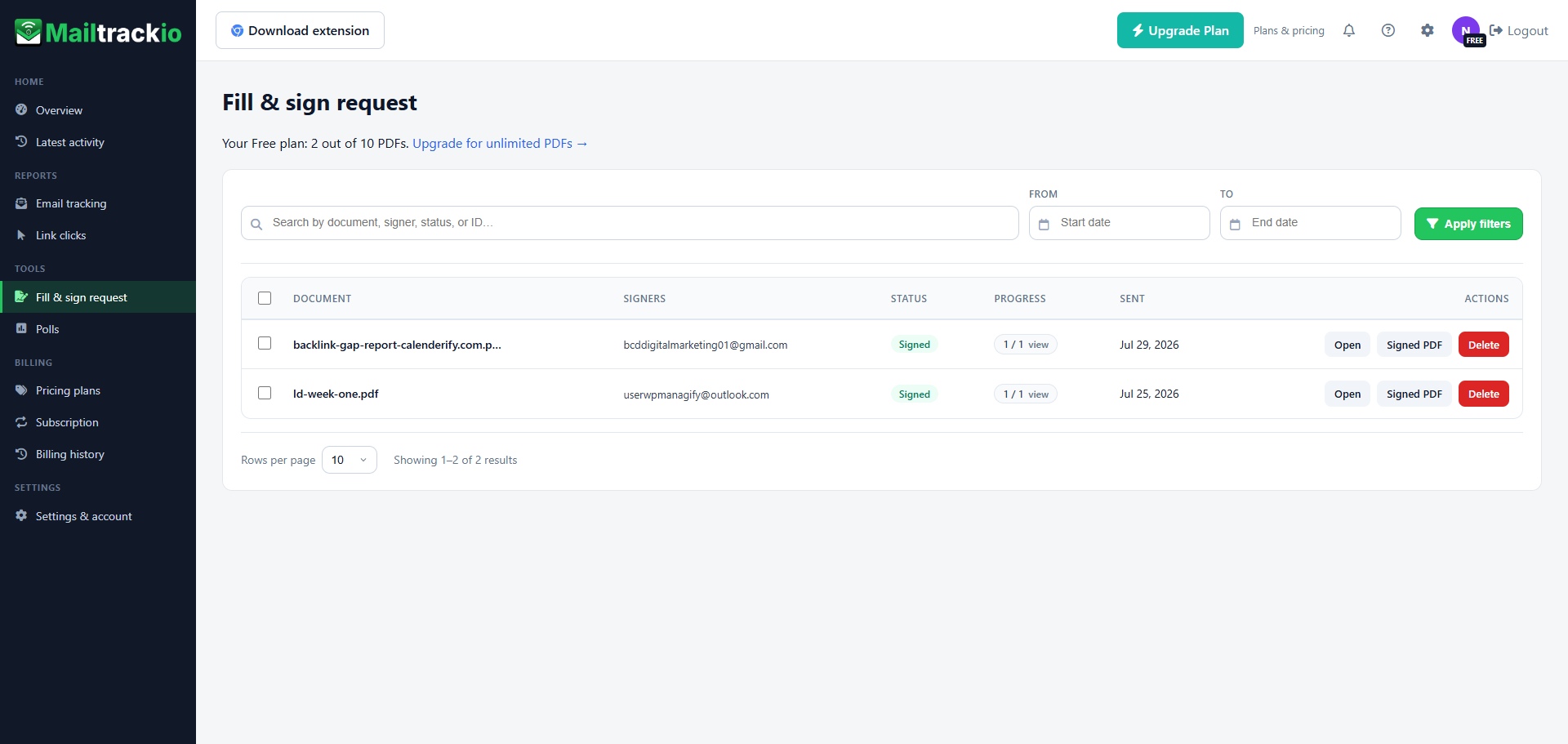Focus the document search field
The image size is (1568, 744).
tap(630, 223)
